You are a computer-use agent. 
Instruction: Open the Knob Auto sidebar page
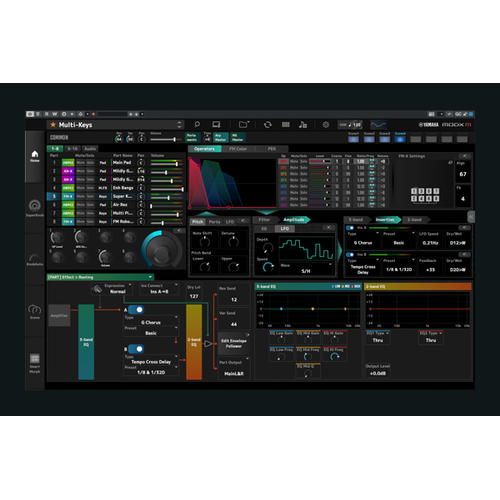point(35,259)
